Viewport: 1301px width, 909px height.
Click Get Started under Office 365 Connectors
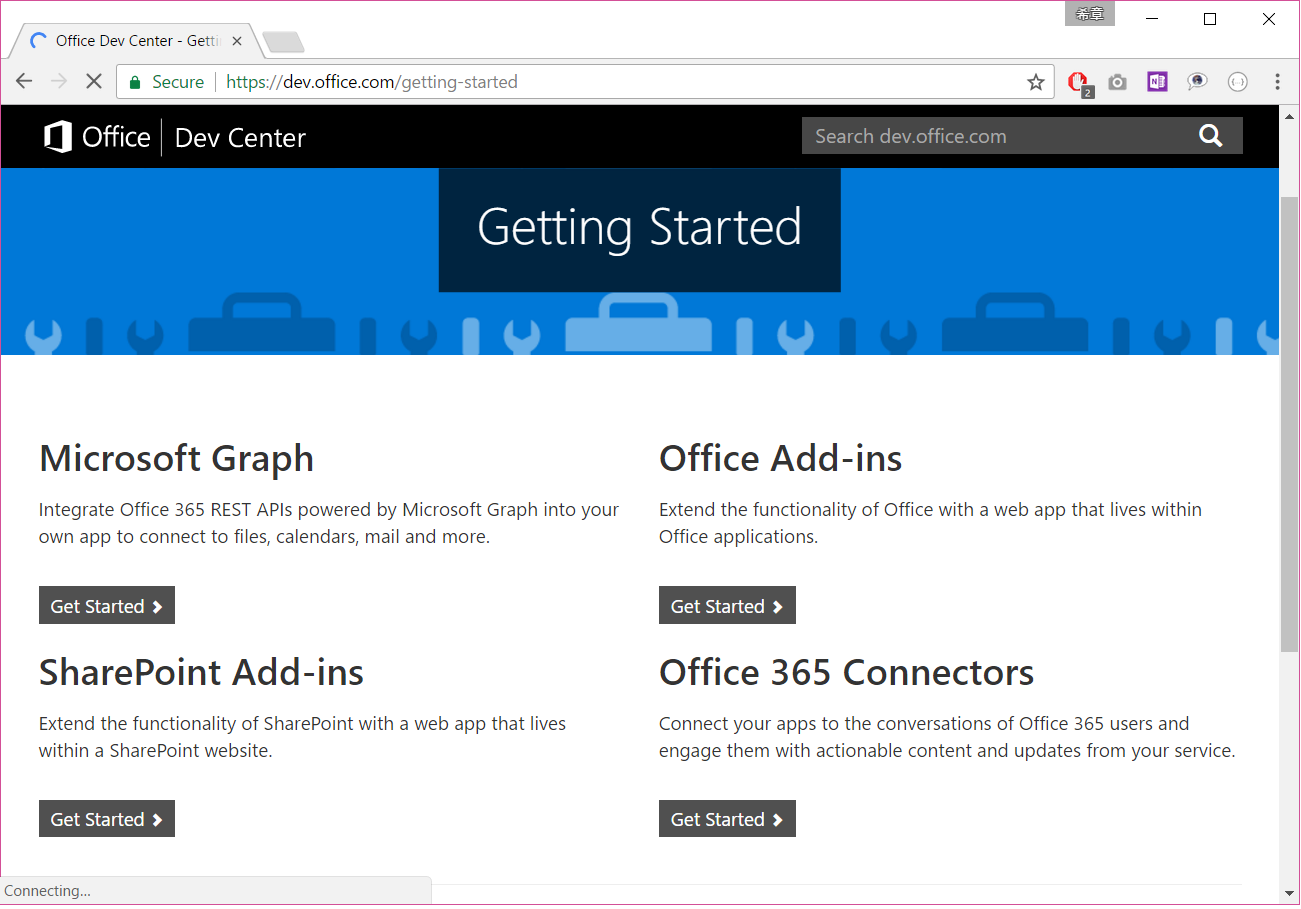(727, 818)
